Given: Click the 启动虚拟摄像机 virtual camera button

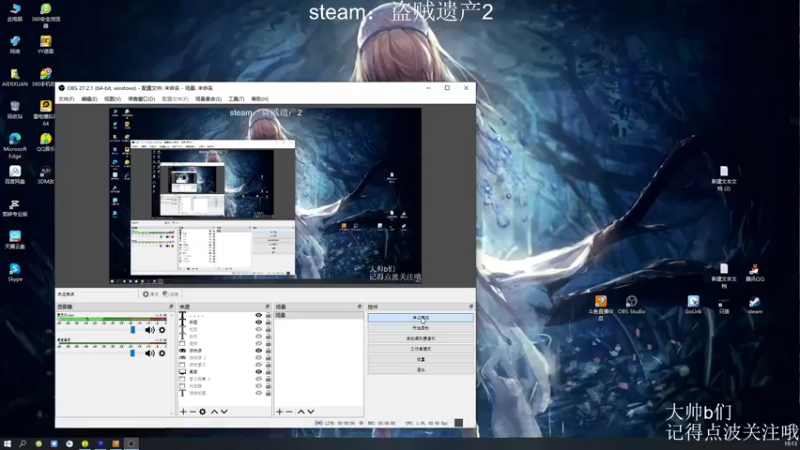Looking at the screenshot, I should tap(421, 339).
